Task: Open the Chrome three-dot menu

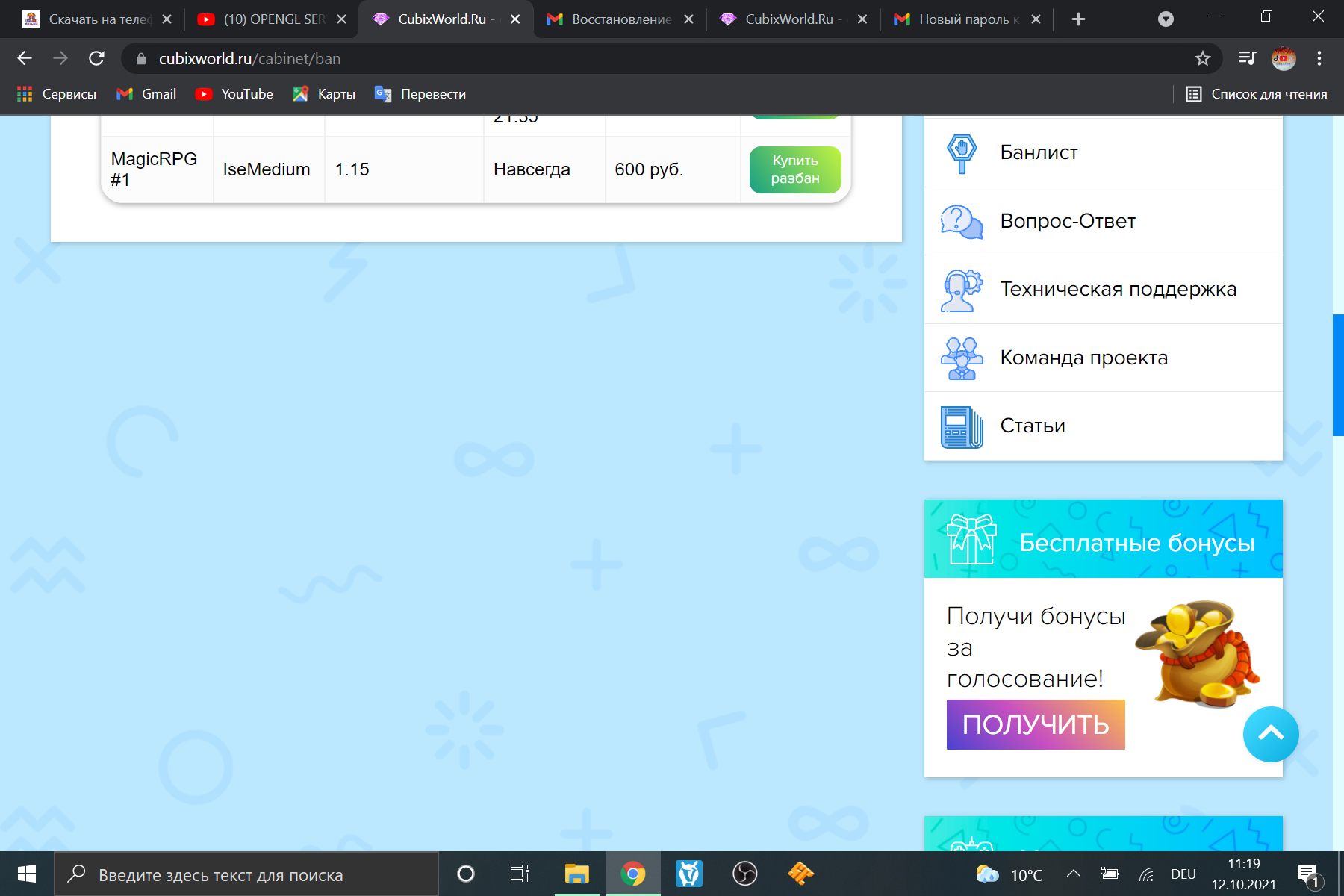Action: [x=1319, y=58]
